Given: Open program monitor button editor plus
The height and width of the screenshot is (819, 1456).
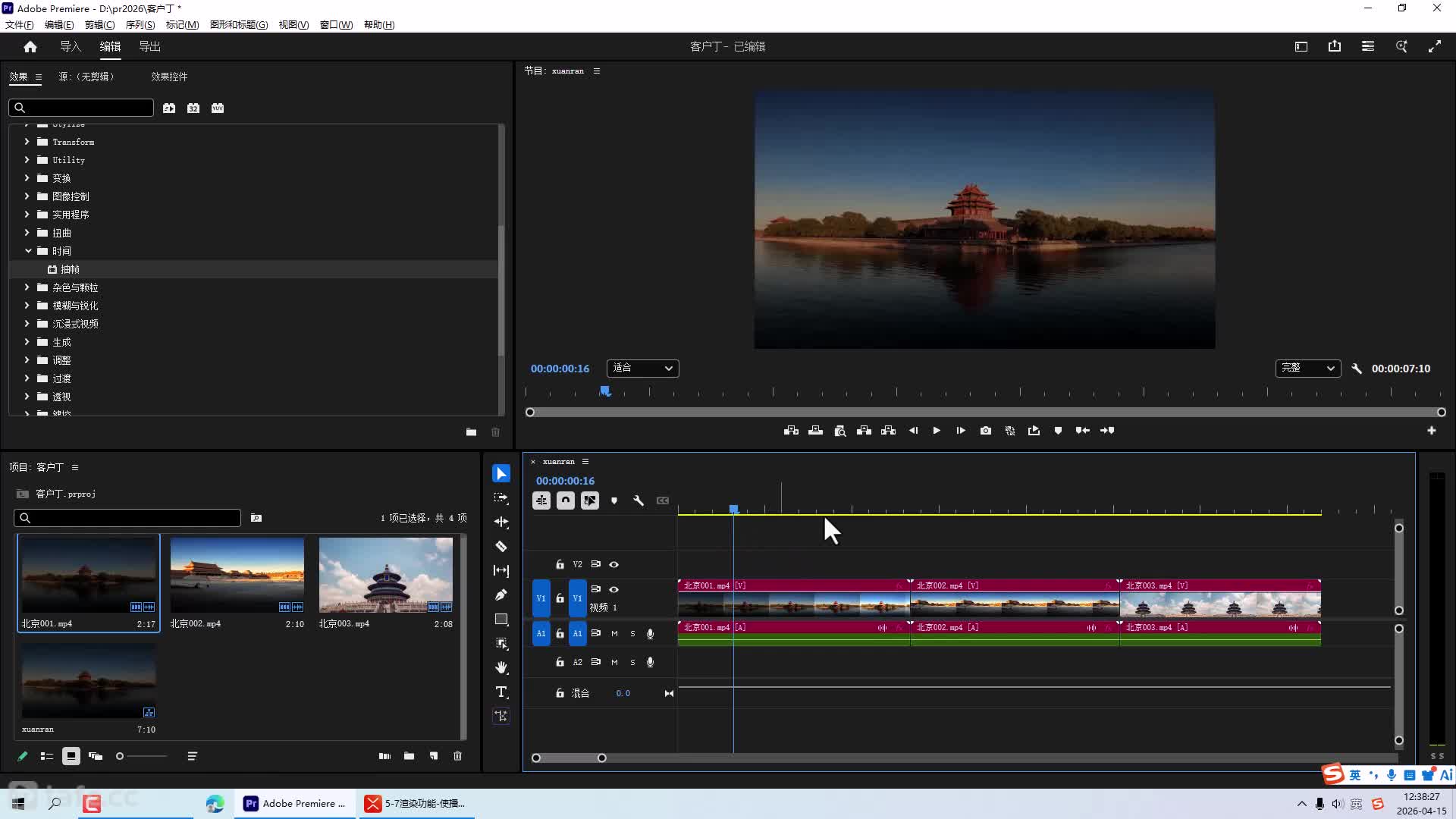Looking at the screenshot, I should 1432,431.
